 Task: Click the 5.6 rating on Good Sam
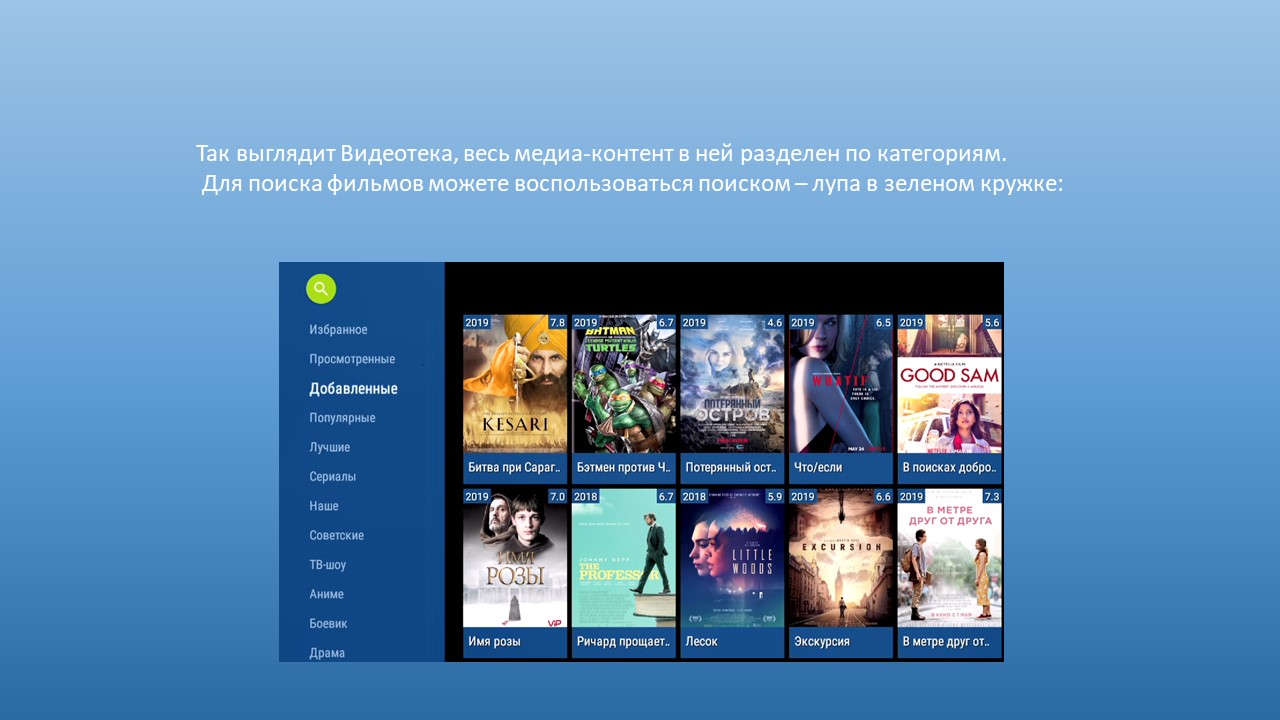point(992,323)
